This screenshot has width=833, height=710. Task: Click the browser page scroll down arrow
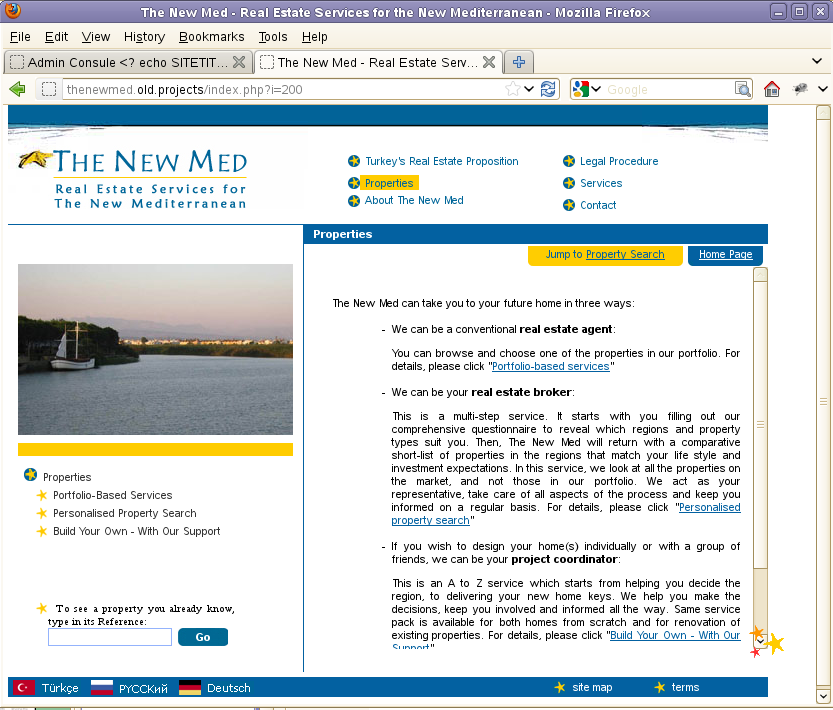[823, 696]
